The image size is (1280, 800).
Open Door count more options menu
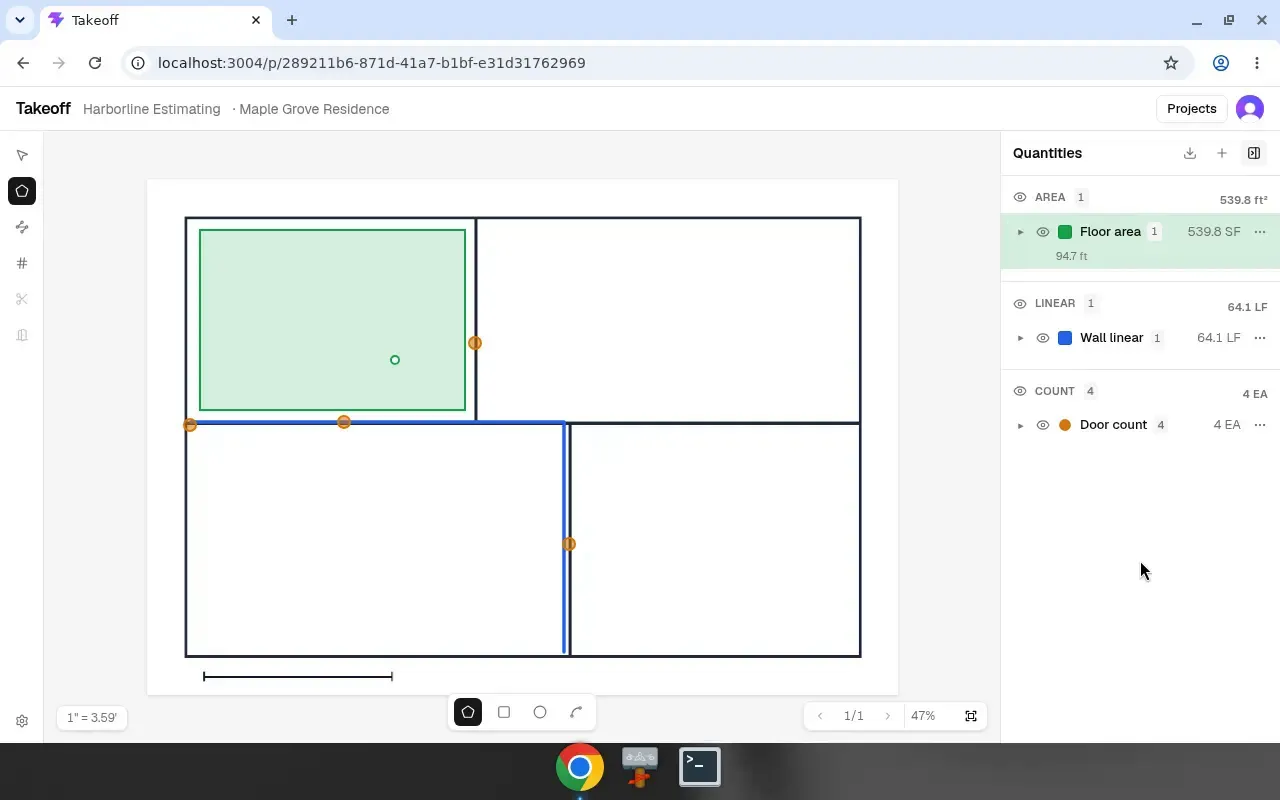click(1260, 425)
